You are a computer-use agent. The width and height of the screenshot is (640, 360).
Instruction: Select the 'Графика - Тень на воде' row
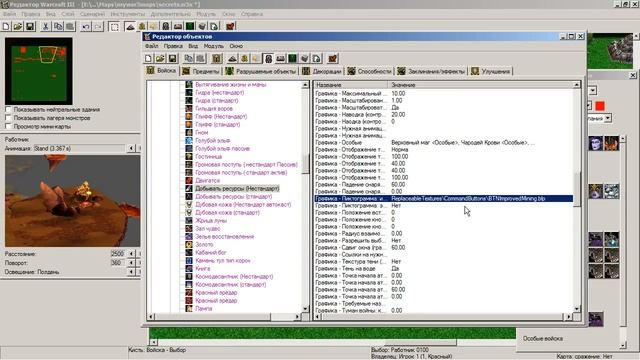pos(443,268)
